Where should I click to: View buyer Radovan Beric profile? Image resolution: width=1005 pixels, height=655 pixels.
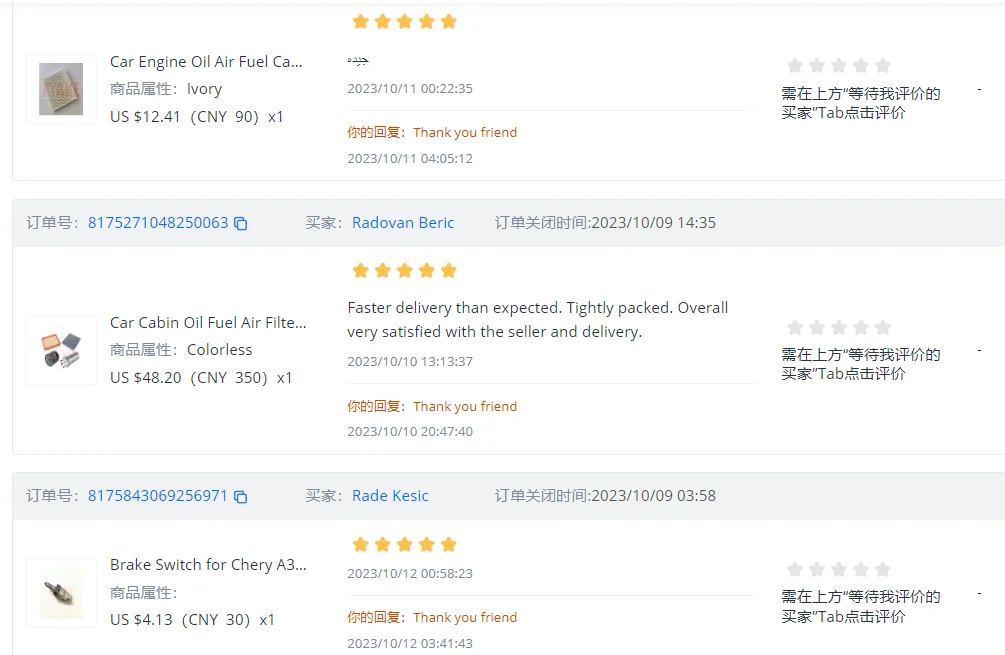coord(403,223)
